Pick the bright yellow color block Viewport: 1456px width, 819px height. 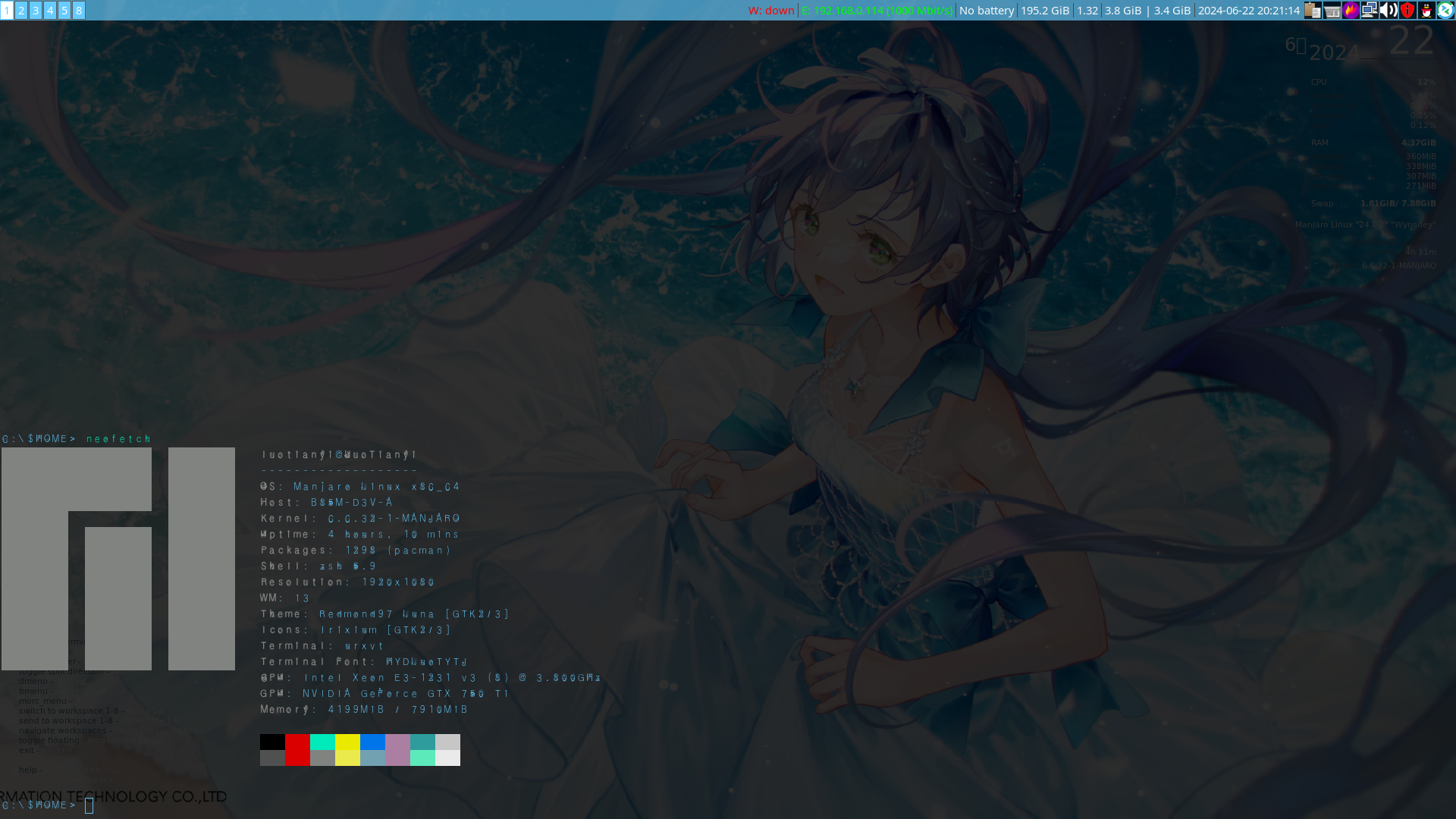[x=347, y=742]
